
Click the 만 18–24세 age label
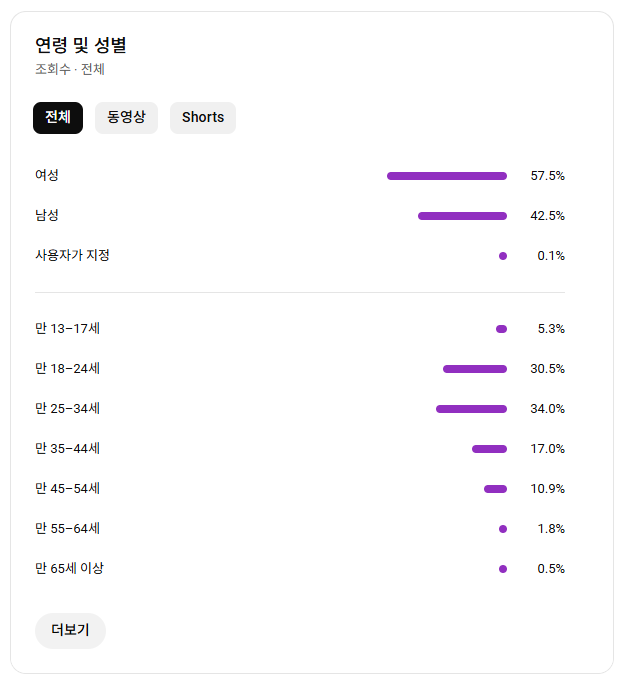tap(67, 369)
